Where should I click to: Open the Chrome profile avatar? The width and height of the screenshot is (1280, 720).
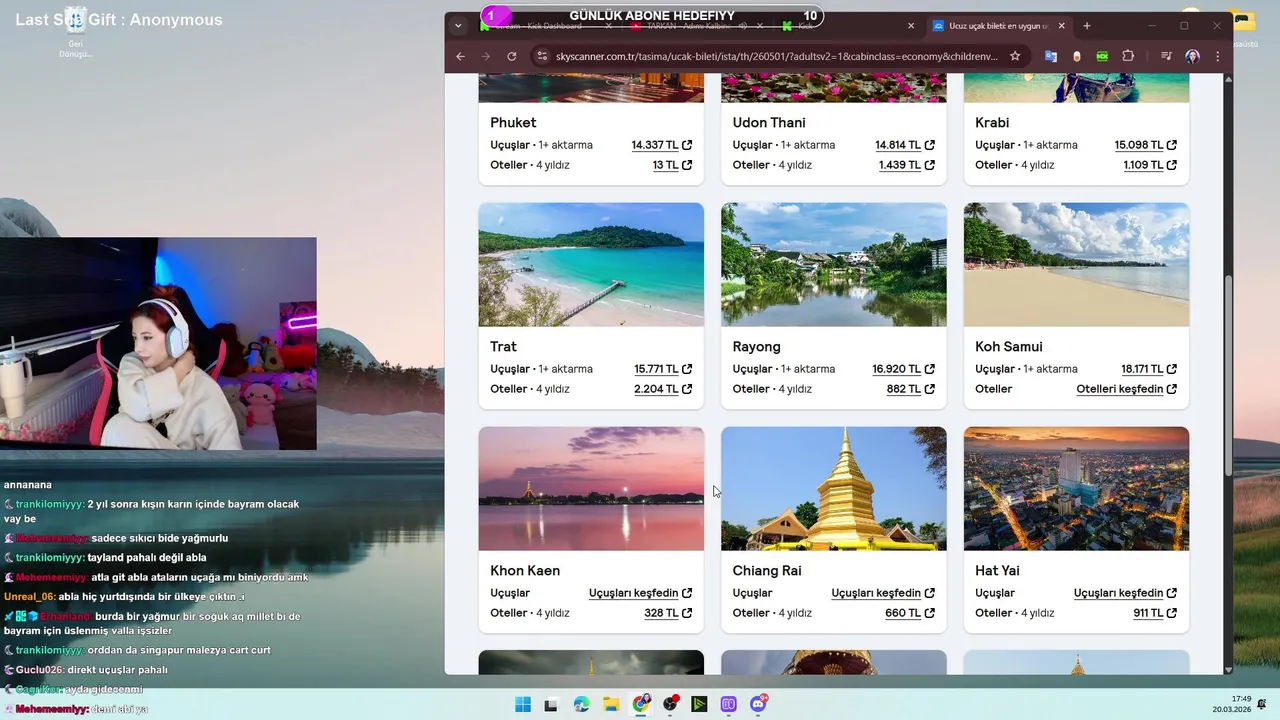[1192, 56]
